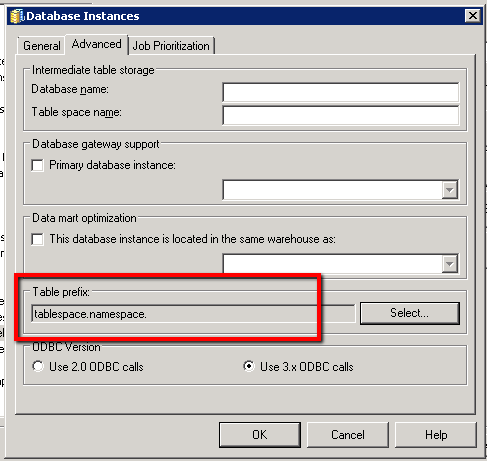
Task: Choose Use 3.x ODBC calls
Action: click(249, 366)
